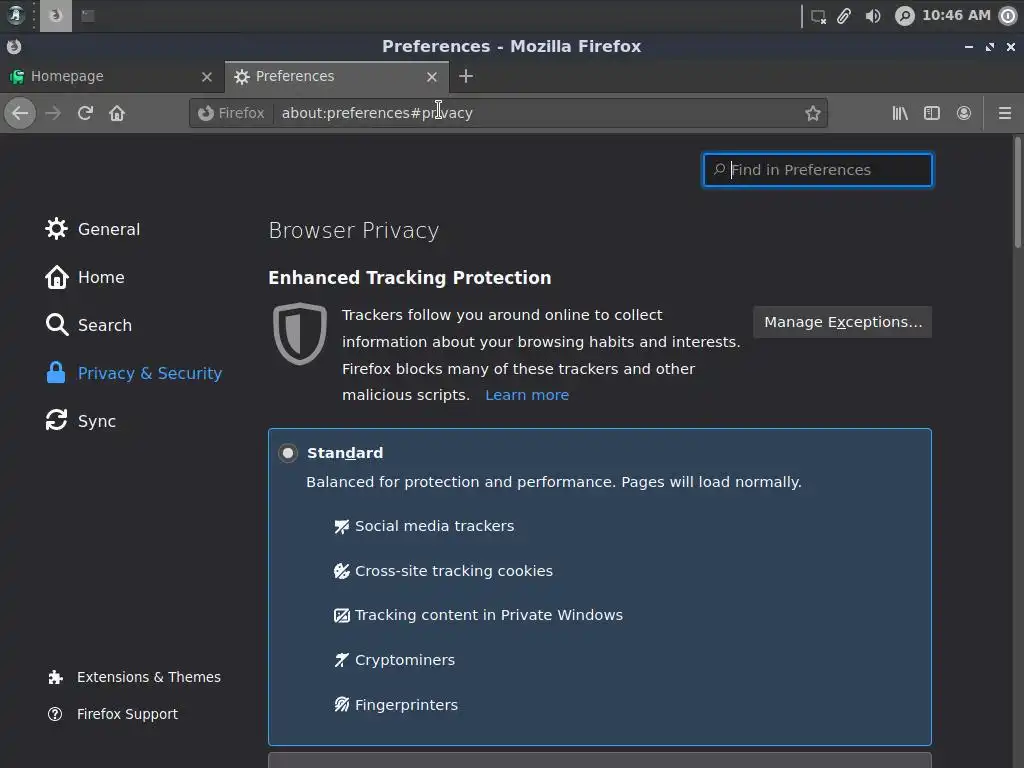Toggle the Sidebars icon
Image resolution: width=1024 pixels, height=768 pixels.
(x=932, y=113)
